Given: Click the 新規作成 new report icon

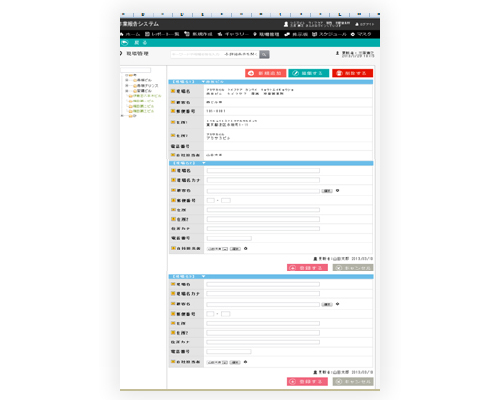Looking at the screenshot, I should [187, 34].
